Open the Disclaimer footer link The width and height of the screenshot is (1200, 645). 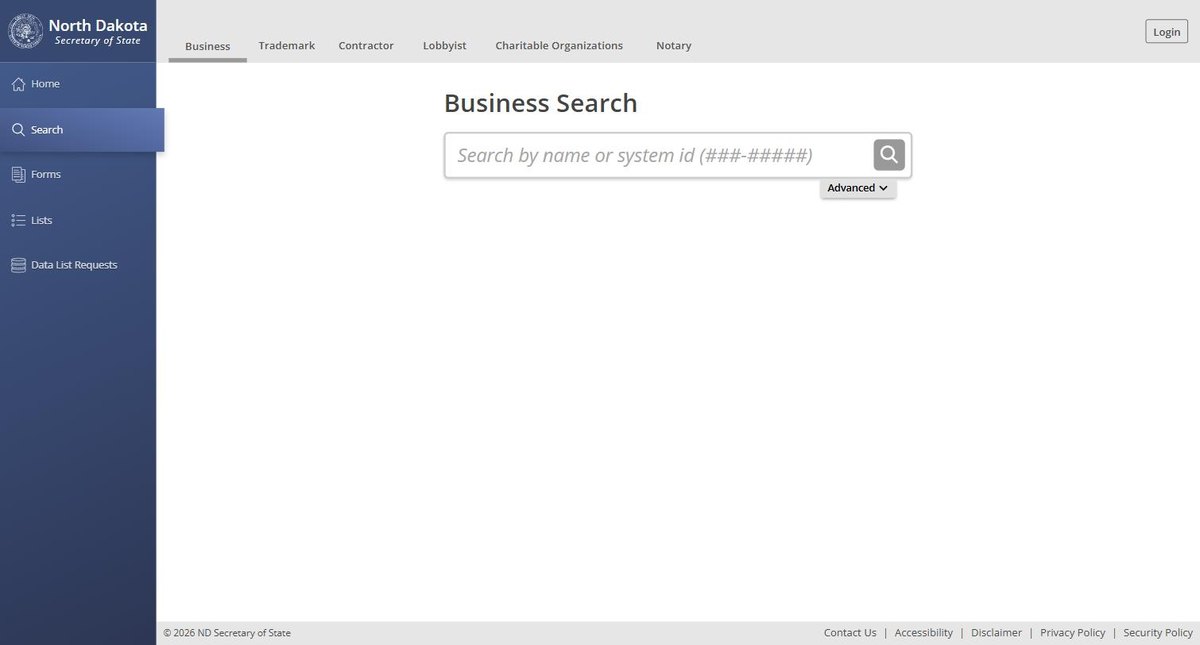[x=996, y=633]
